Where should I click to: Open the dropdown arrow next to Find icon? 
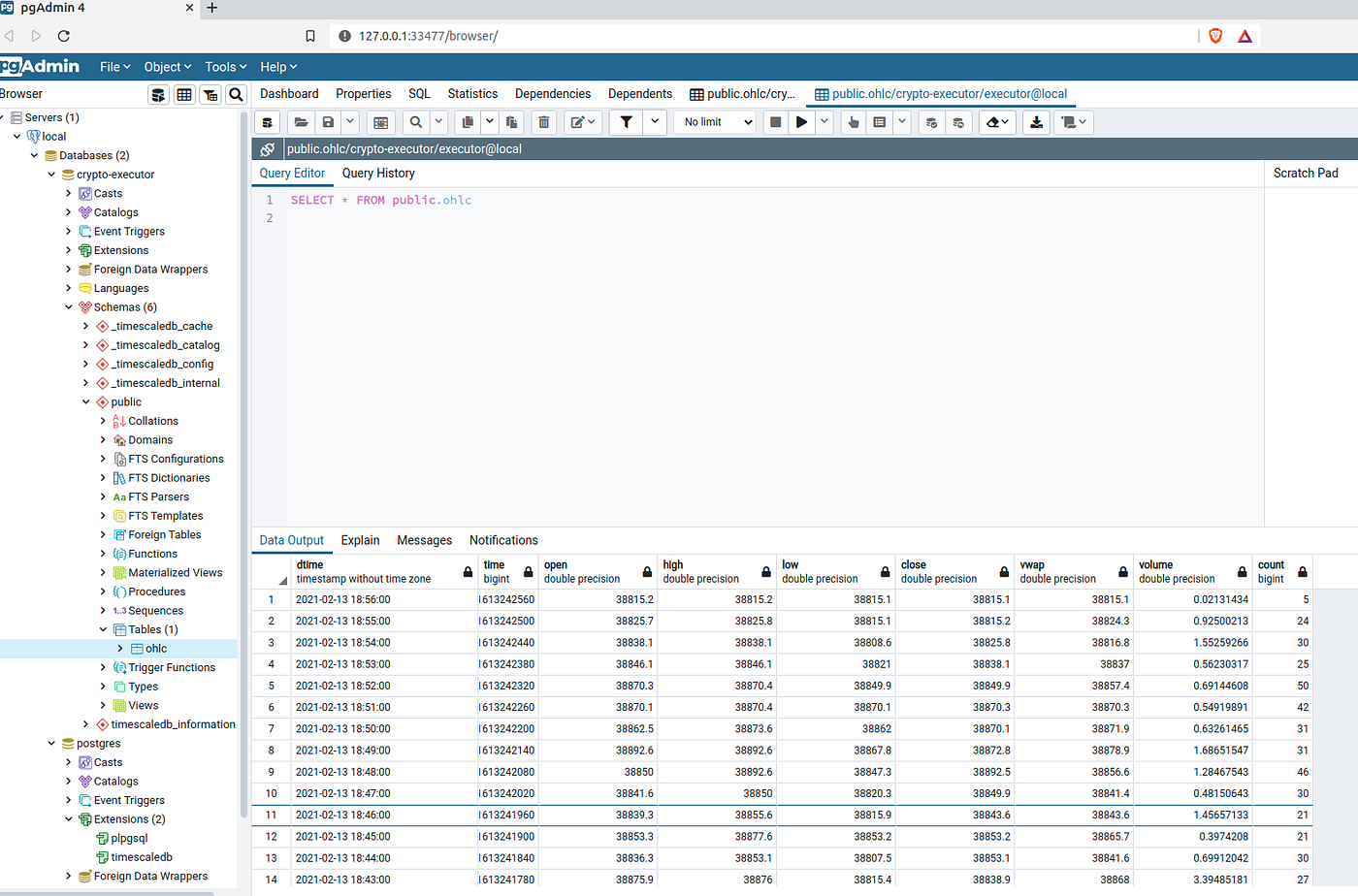click(x=438, y=122)
